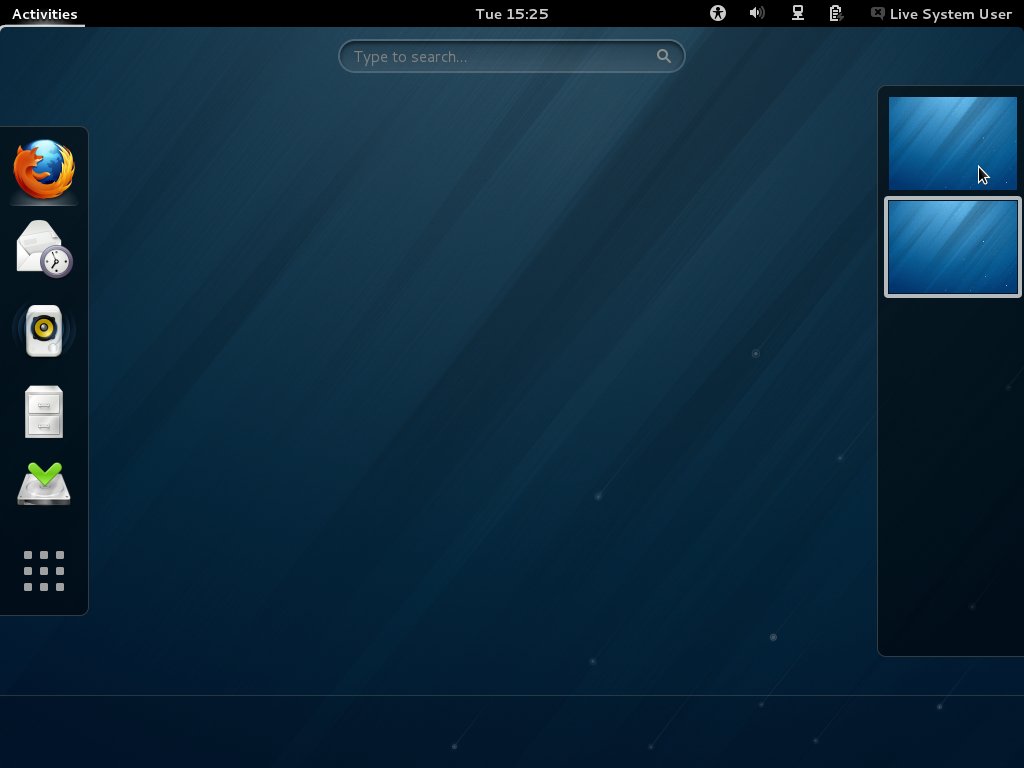Start the Rhythmbox music player
The image size is (1024, 768).
[x=44, y=330]
